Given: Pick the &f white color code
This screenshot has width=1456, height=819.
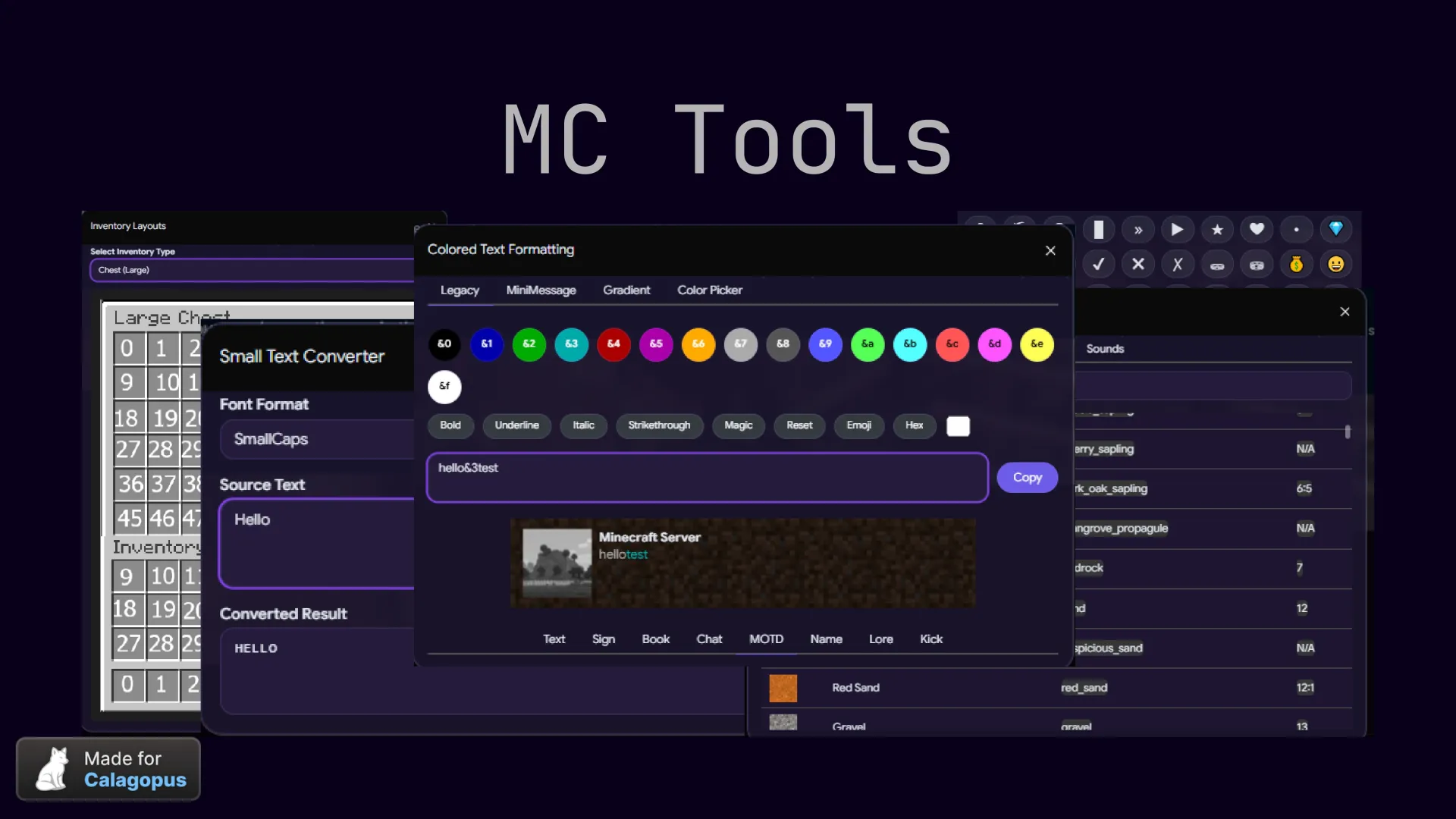Looking at the screenshot, I should [x=444, y=387].
